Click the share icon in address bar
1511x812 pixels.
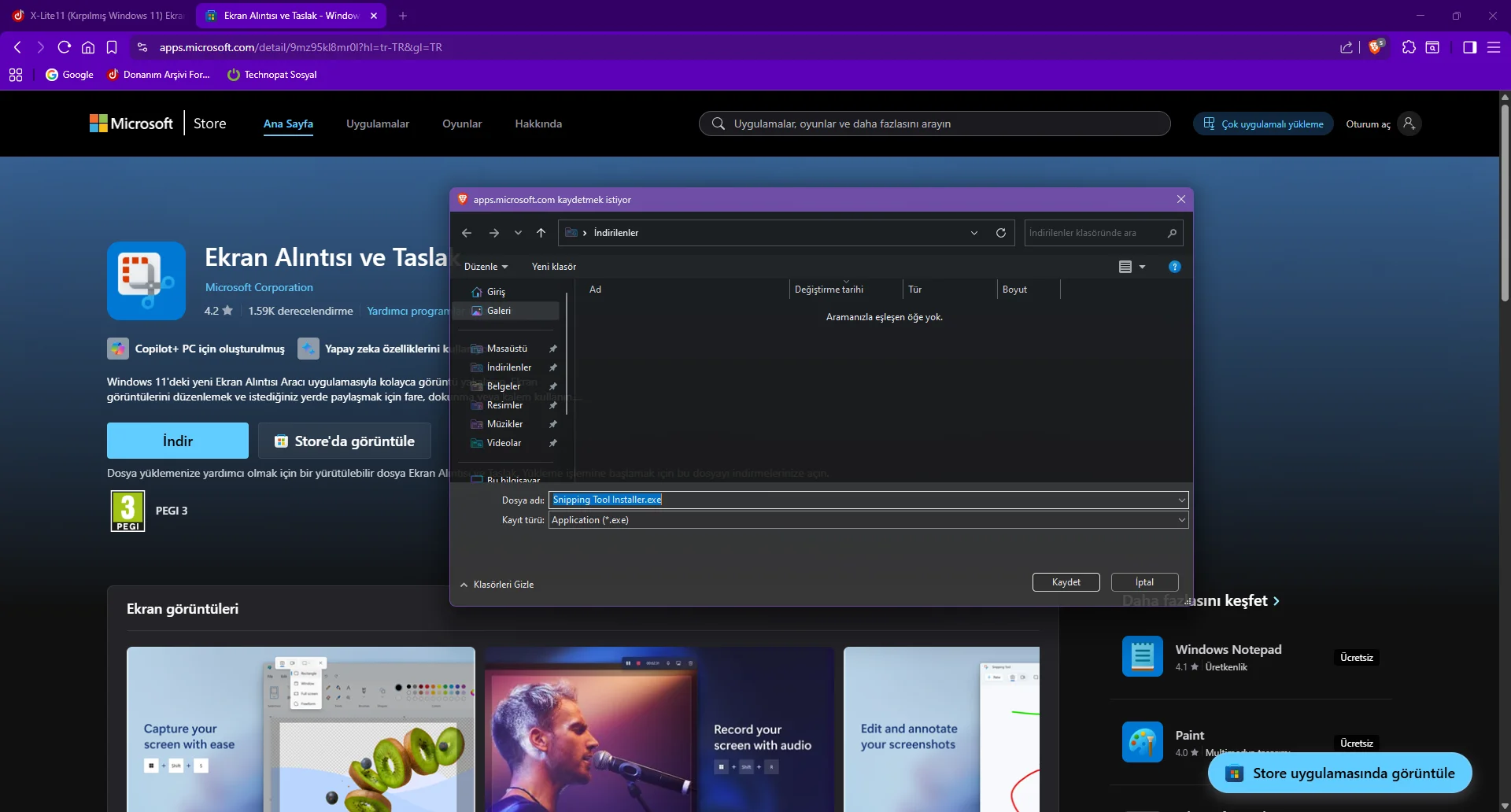(1347, 47)
